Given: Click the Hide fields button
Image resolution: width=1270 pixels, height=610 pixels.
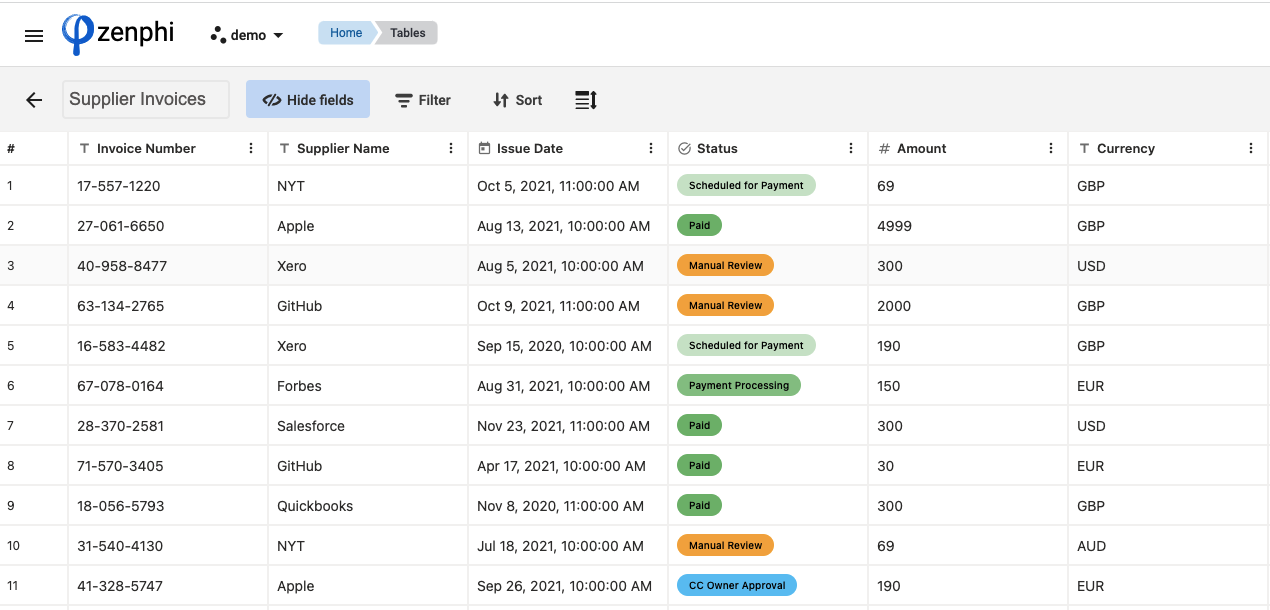Looking at the screenshot, I should pyautogui.click(x=308, y=100).
